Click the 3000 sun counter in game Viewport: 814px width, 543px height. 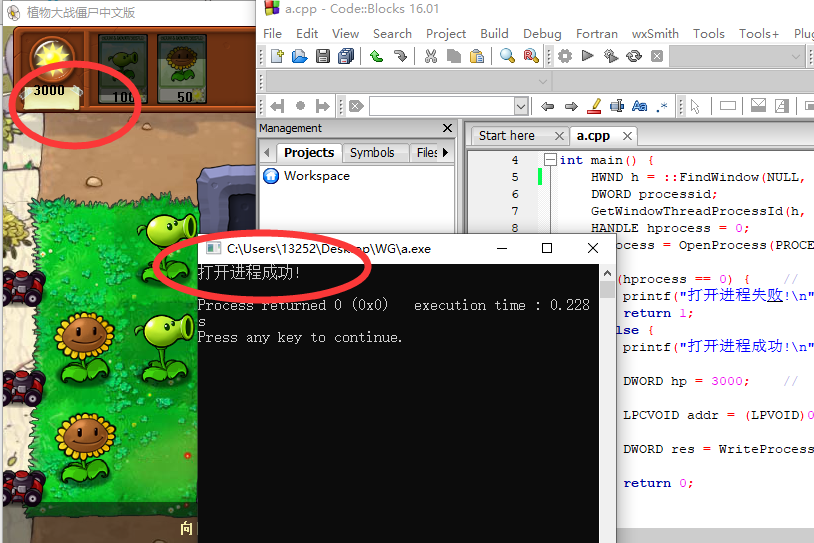click(49, 91)
